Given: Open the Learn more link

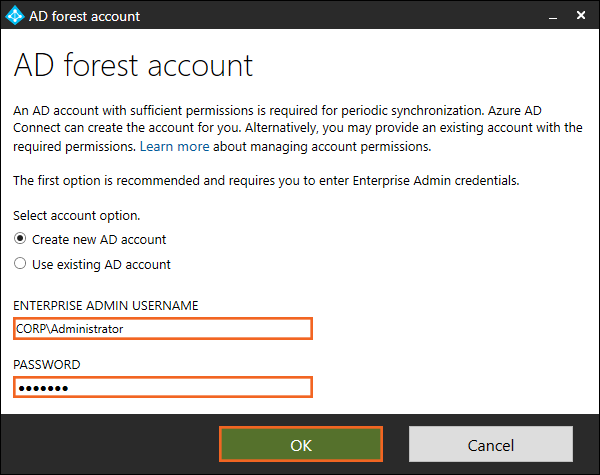Looking at the screenshot, I should [174, 146].
